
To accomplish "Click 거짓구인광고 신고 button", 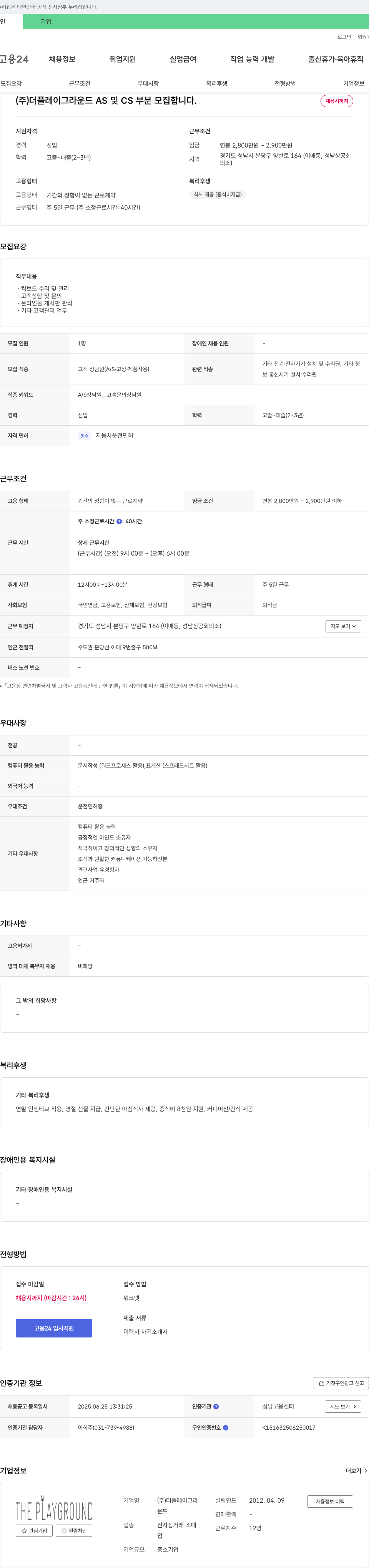I will [x=341, y=1383].
